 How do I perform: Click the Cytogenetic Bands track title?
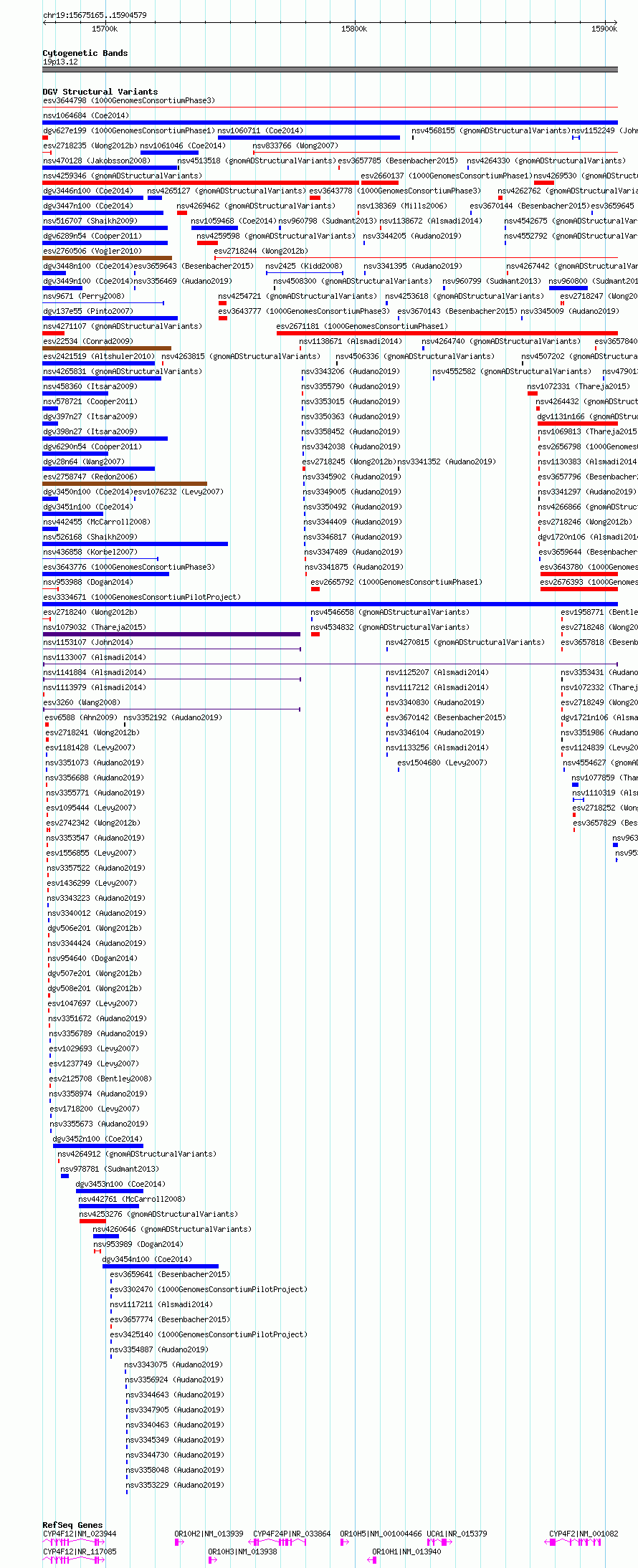click(x=85, y=53)
